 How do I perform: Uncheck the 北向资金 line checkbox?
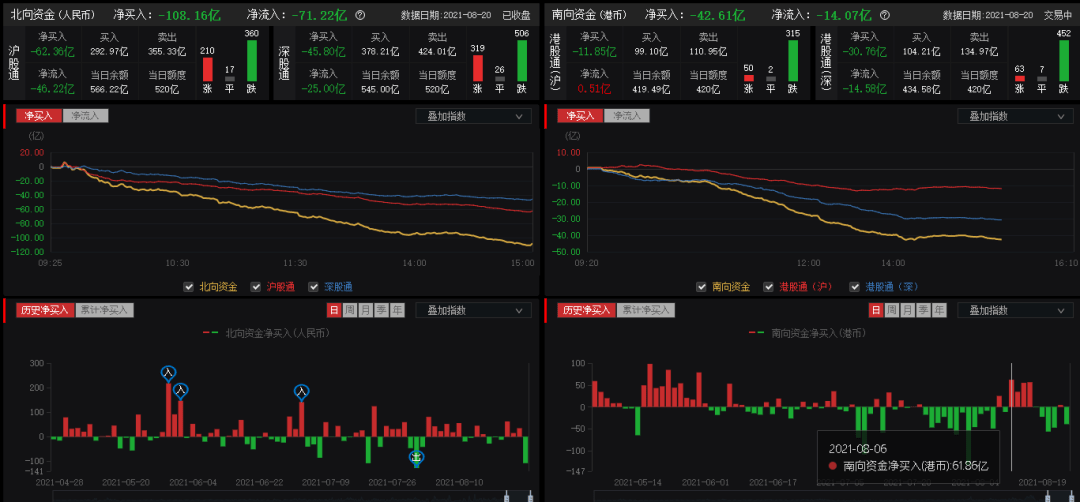pyautogui.click(x=189, y=287)
